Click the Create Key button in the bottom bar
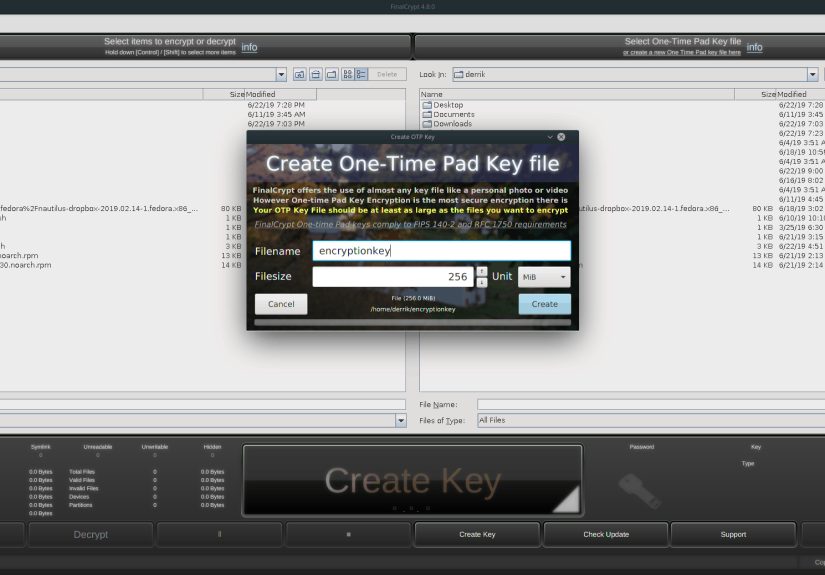Screen dimensions: 825x575 point(477,534)
